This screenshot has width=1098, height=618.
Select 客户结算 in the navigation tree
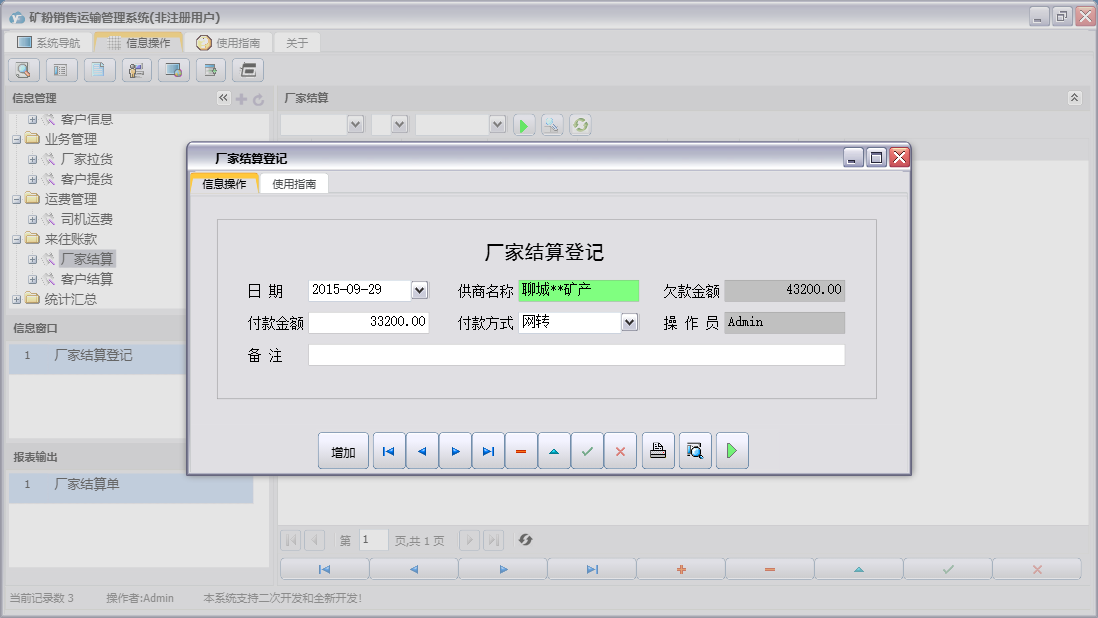[x=87, y=279]
